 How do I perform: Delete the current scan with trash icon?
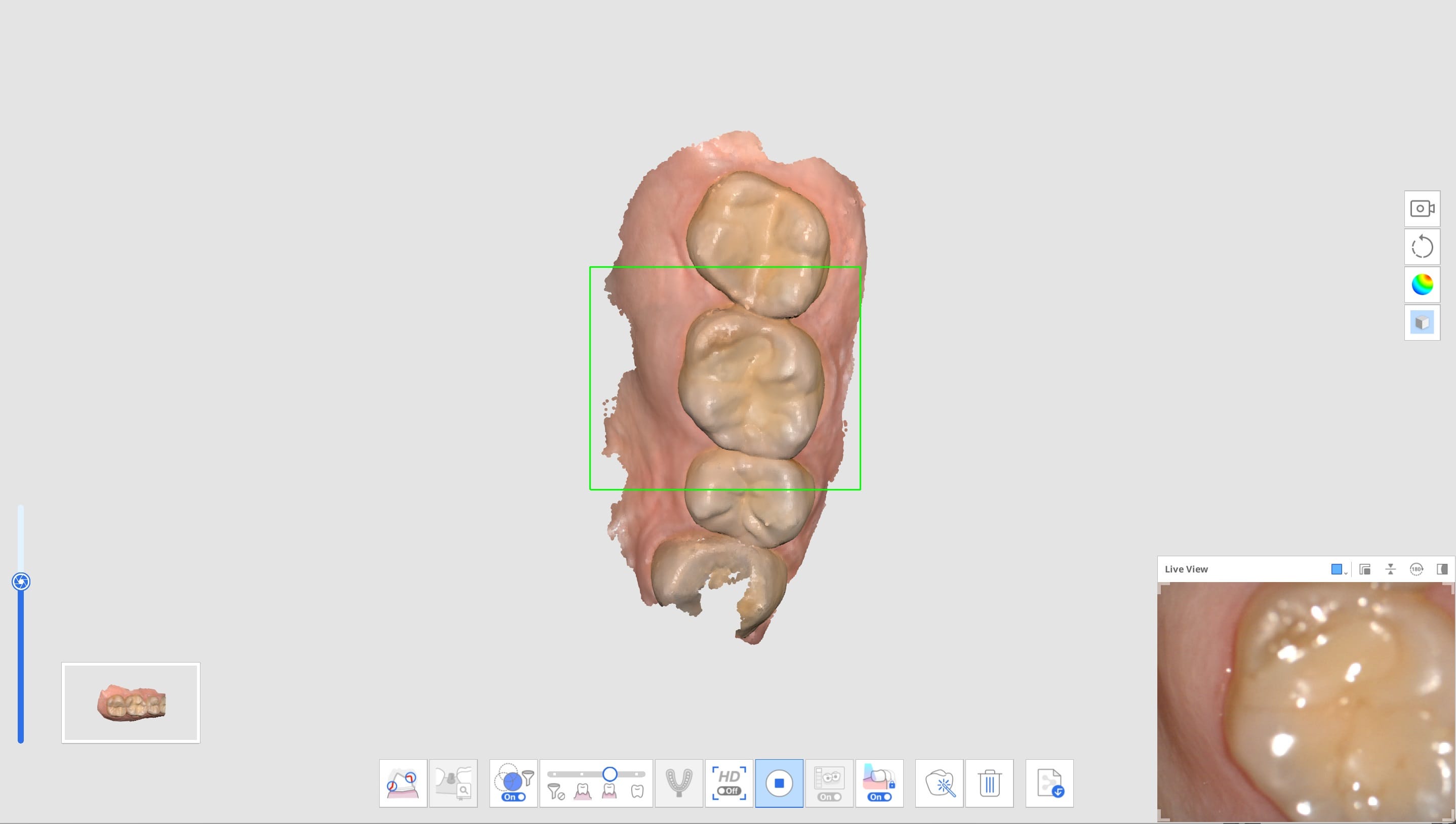coord(990,783)
